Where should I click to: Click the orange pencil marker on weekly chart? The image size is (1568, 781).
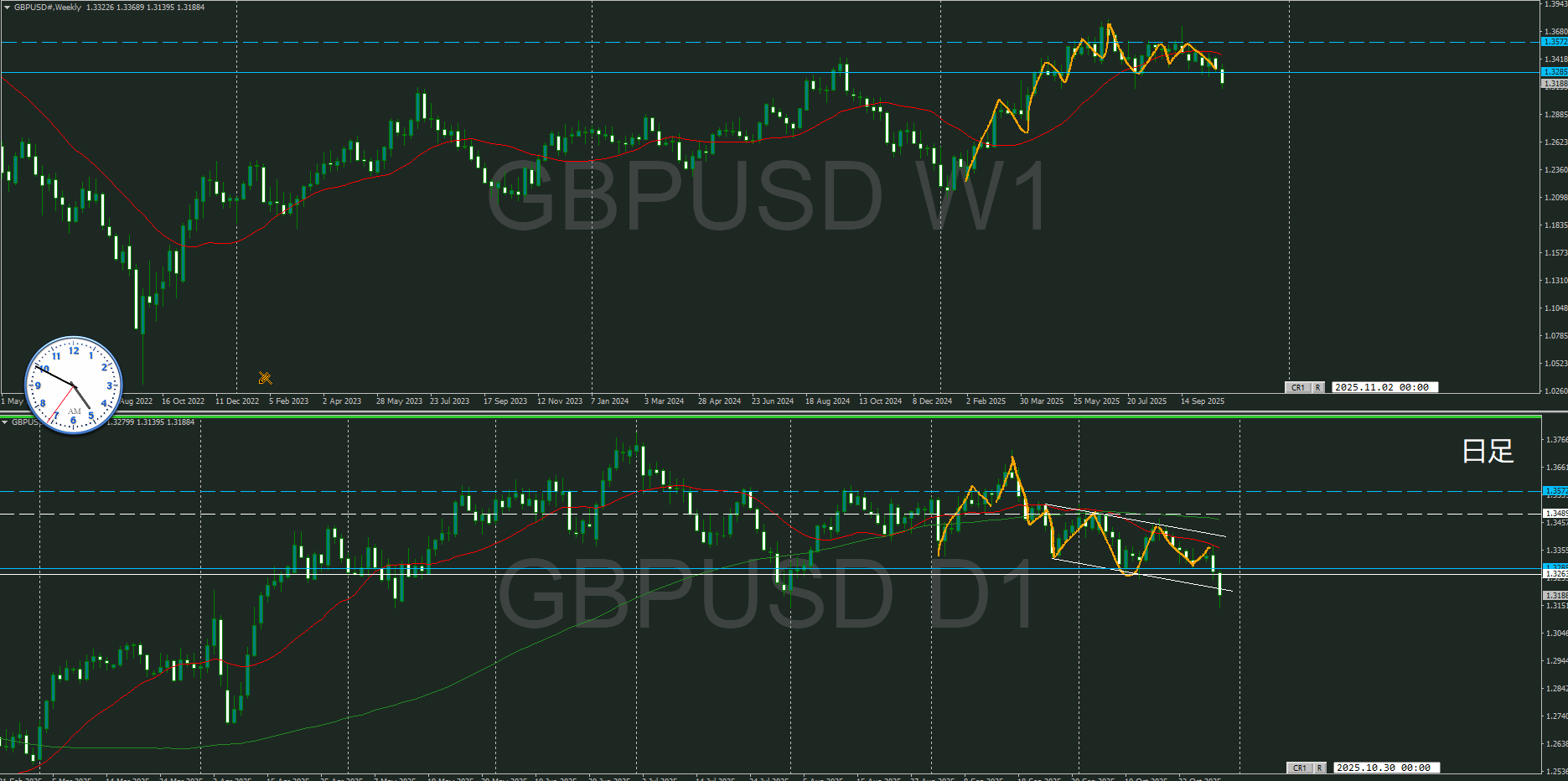click(265, 378)
